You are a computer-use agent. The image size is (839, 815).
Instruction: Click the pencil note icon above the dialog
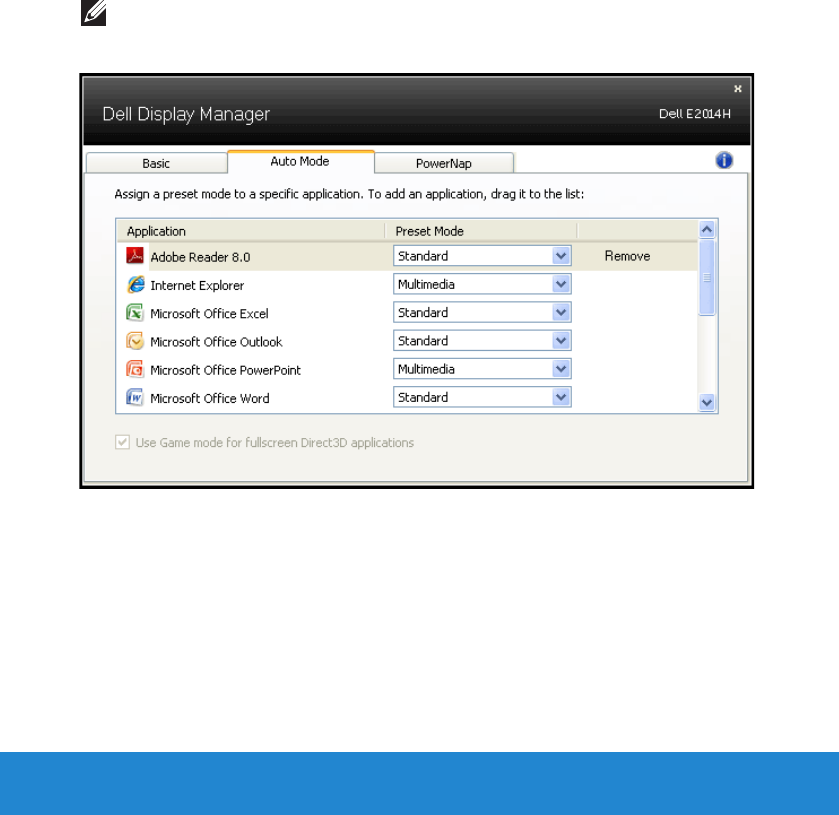[x=94, y=13]
